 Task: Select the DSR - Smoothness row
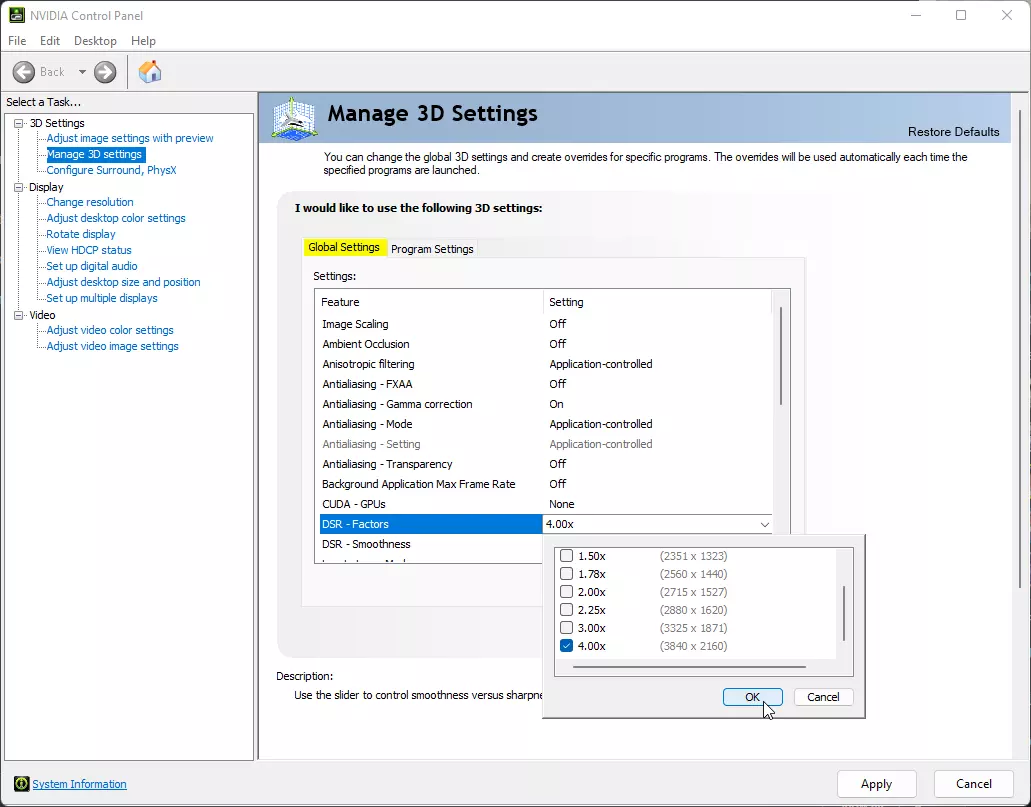(x=431, y=545)
